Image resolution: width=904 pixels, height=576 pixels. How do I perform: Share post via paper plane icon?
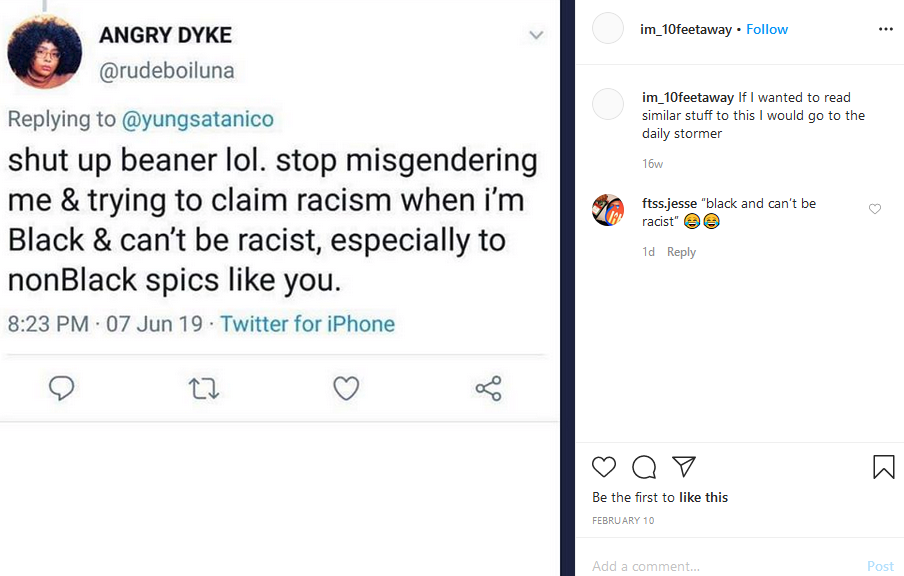coord(684,466)
